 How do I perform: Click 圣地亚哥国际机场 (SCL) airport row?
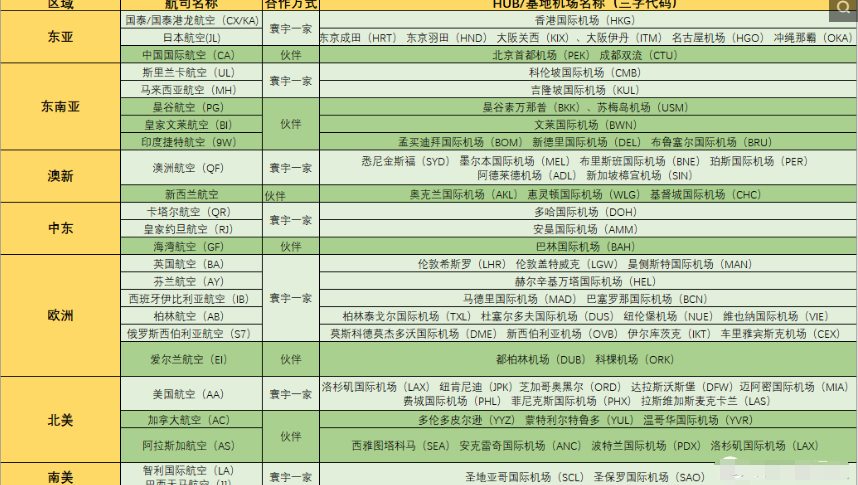[588, 474]
